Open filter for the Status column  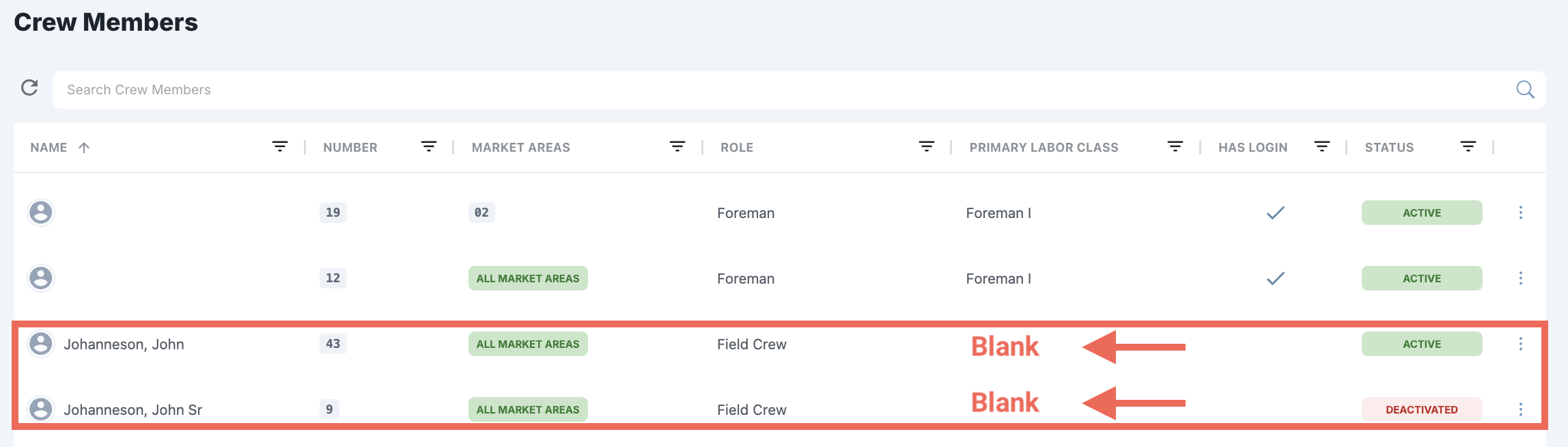tap(1468, 146)
